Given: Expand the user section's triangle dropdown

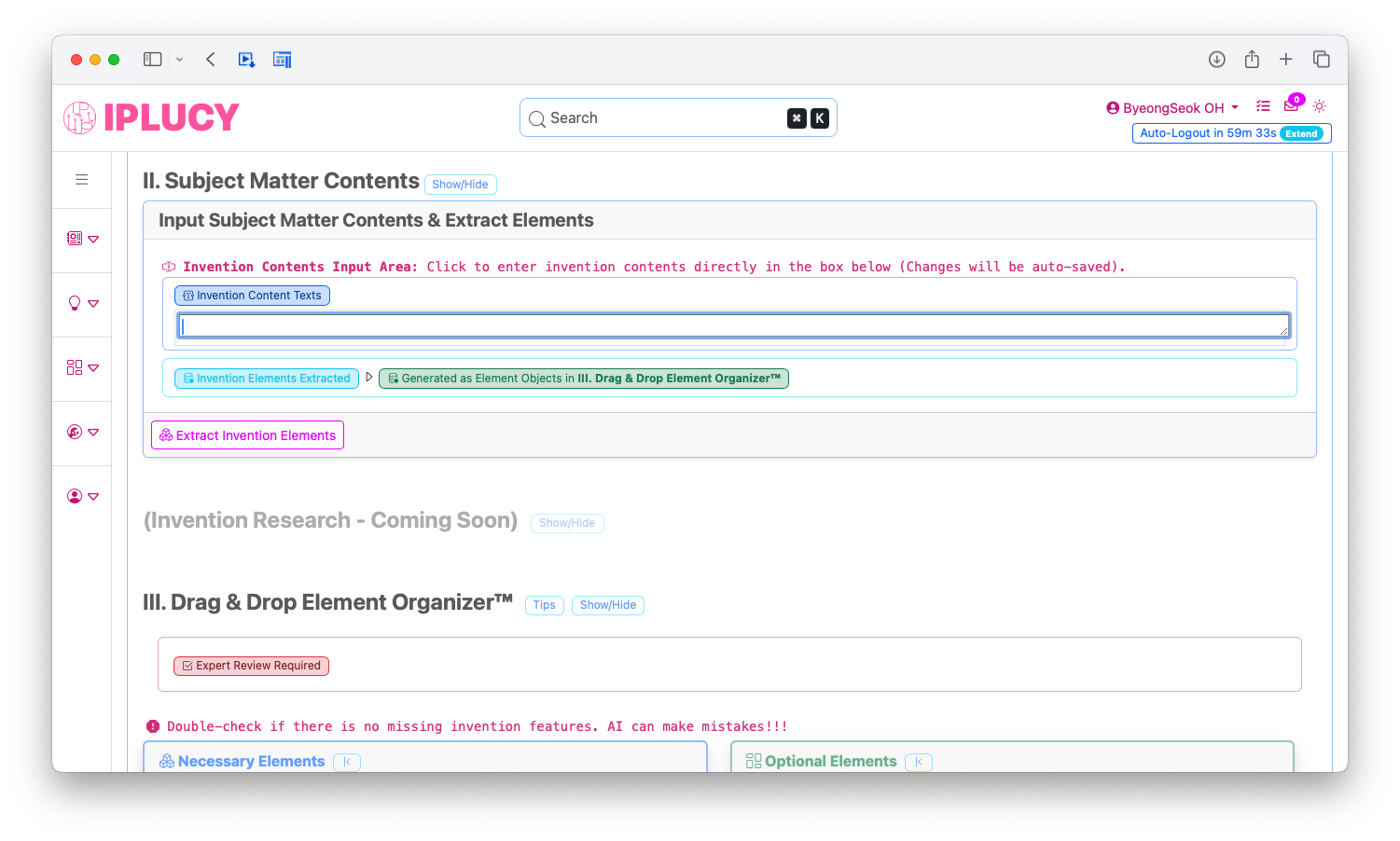Looking at the screenshot, I should point(93,497).
